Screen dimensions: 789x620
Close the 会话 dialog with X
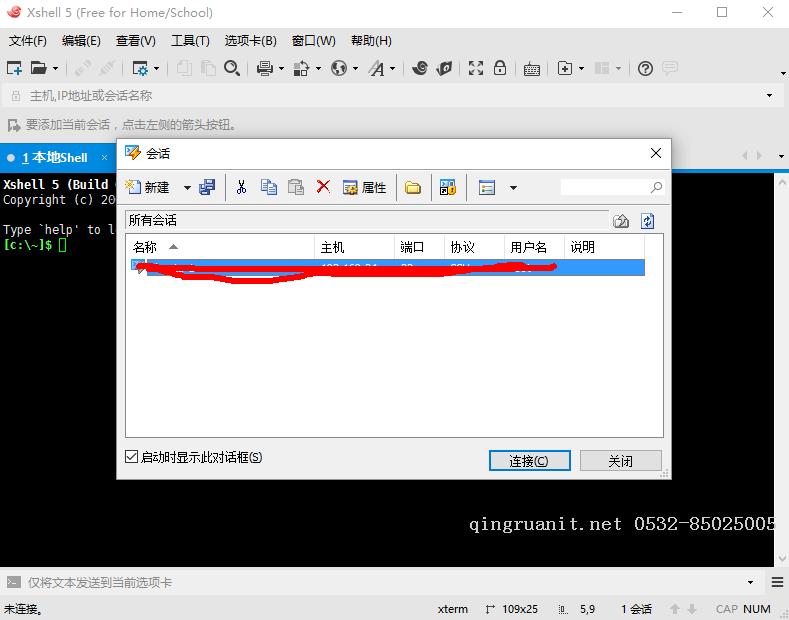tap(656, 153)
